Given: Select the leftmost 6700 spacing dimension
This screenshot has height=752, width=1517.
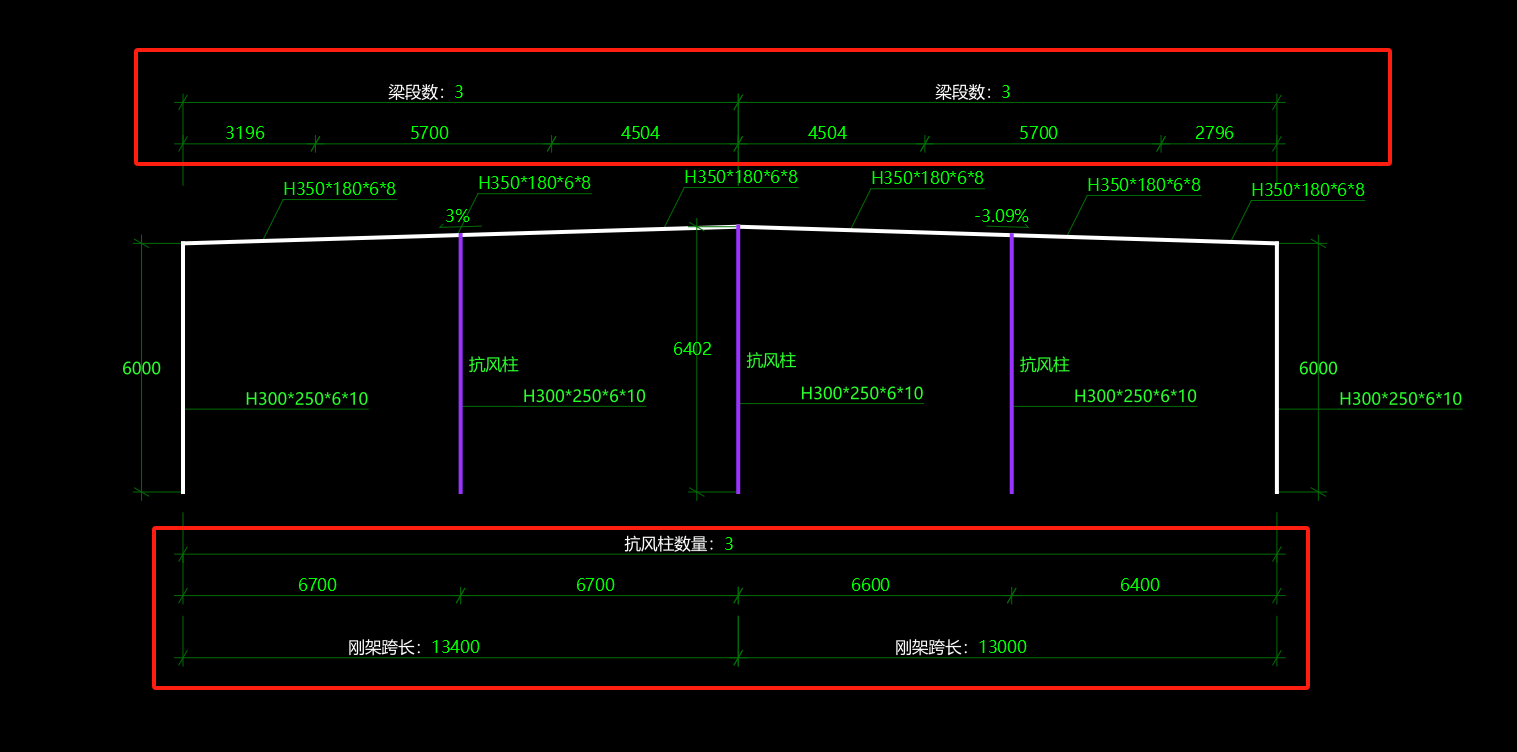Looking at the screenshot, I should coord(317,585).
